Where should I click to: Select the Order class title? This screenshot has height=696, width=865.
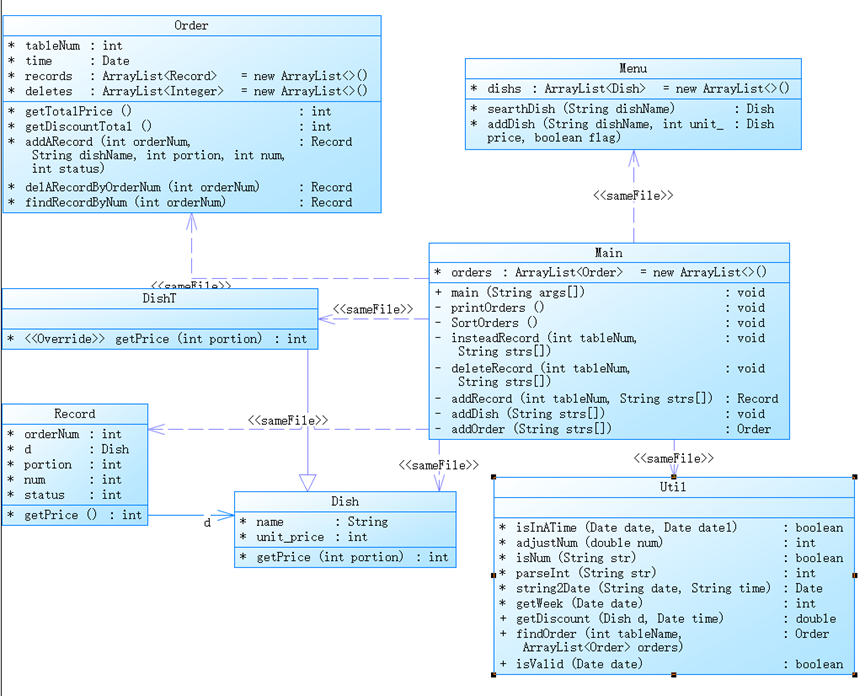click(x=191, y=25)
